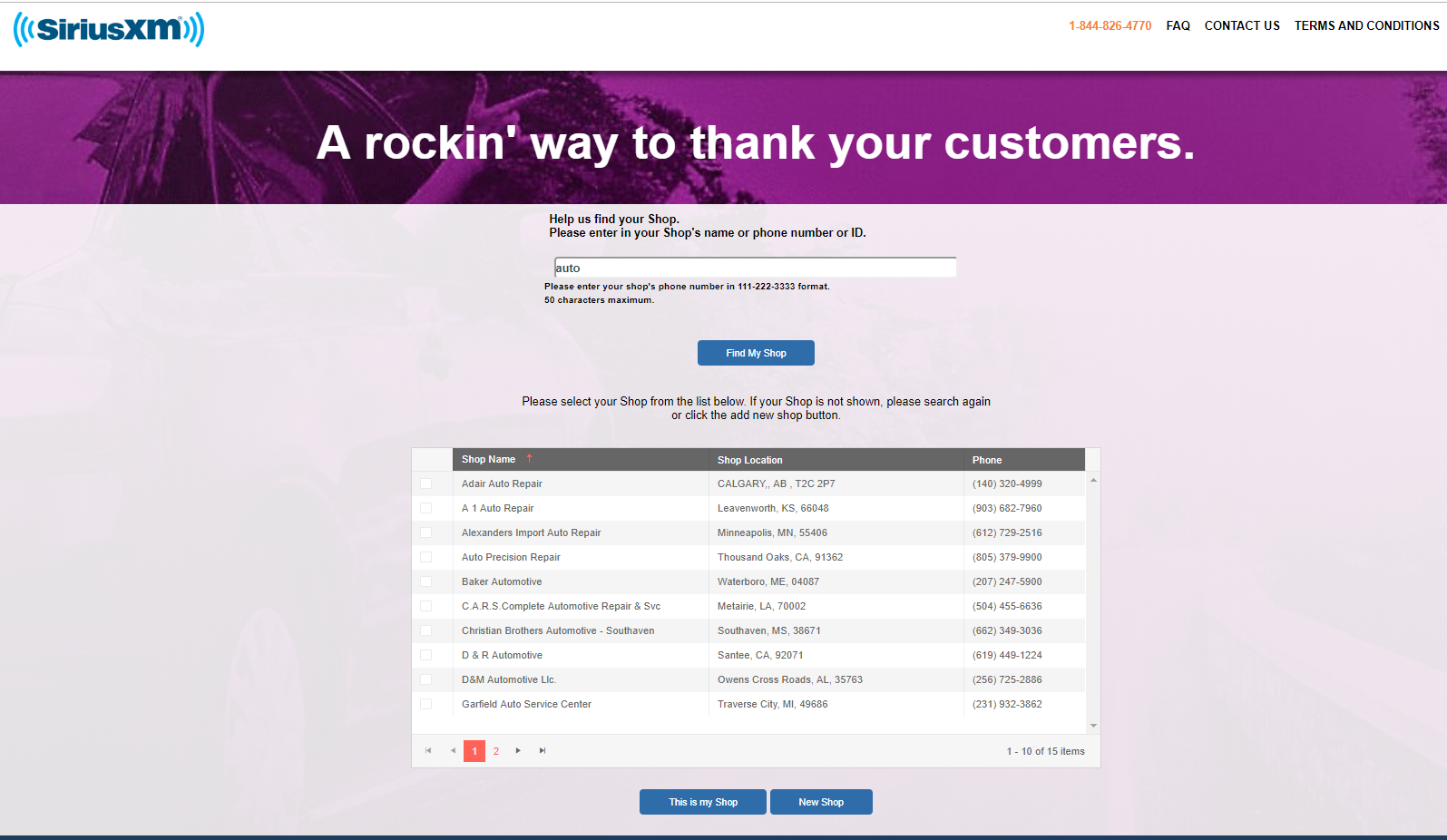Open Terms and Conditions link
1447x840 pixels.
(1366, 25)
